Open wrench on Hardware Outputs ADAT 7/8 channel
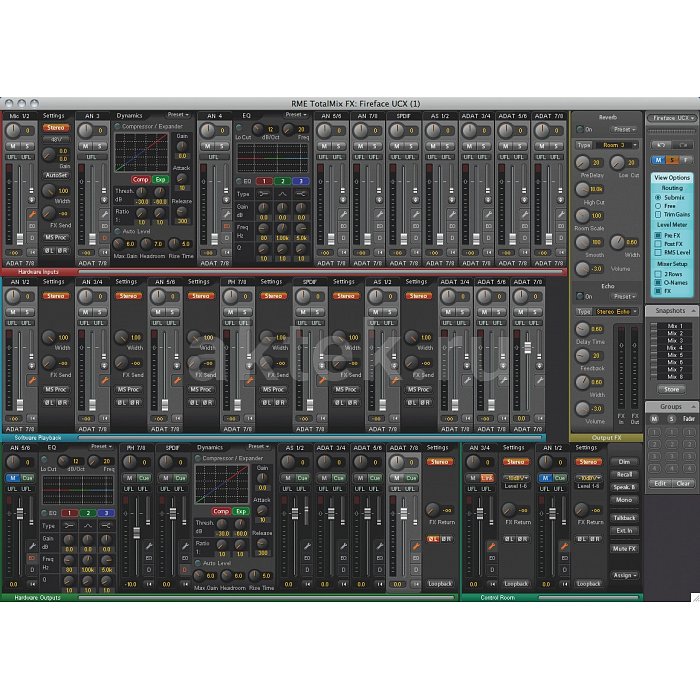Viewport: 700px width, 700px height. tap(416, 546)
